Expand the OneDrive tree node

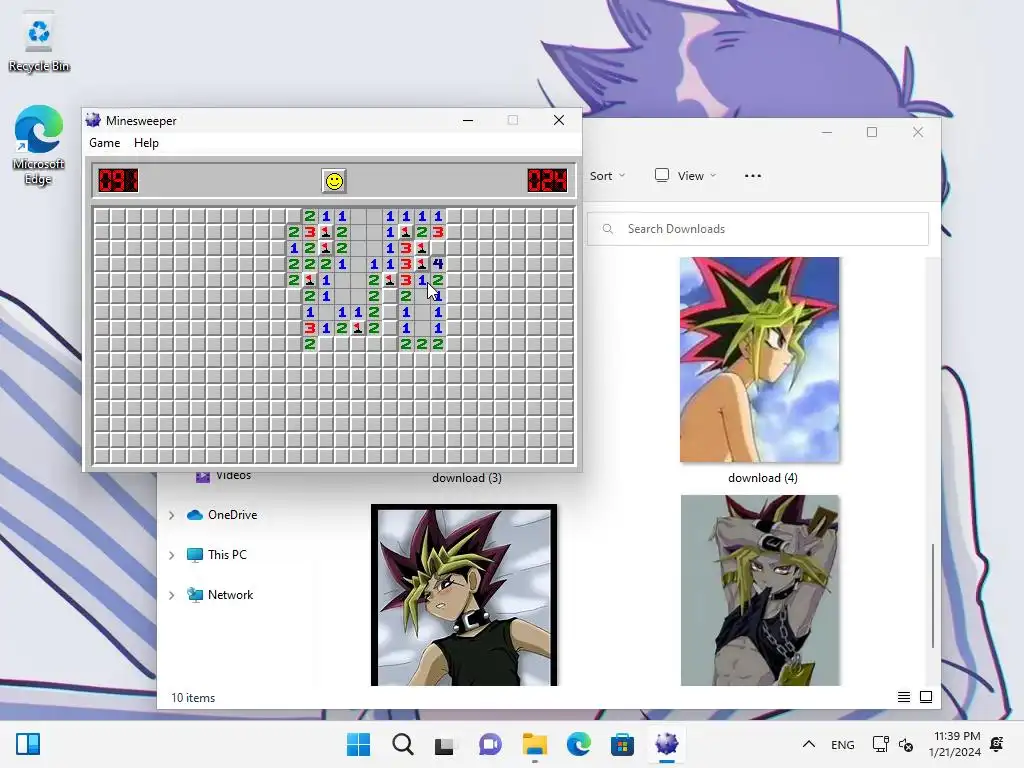[x=172, y=515]
